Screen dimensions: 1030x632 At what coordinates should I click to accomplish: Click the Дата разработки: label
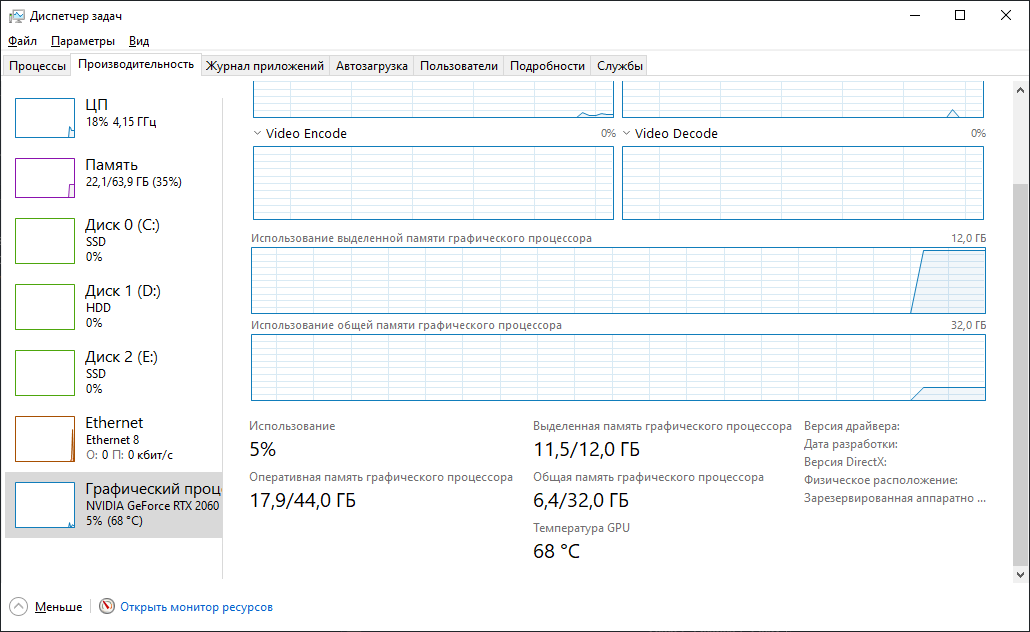pyautogui.click(x=851, y=444)
